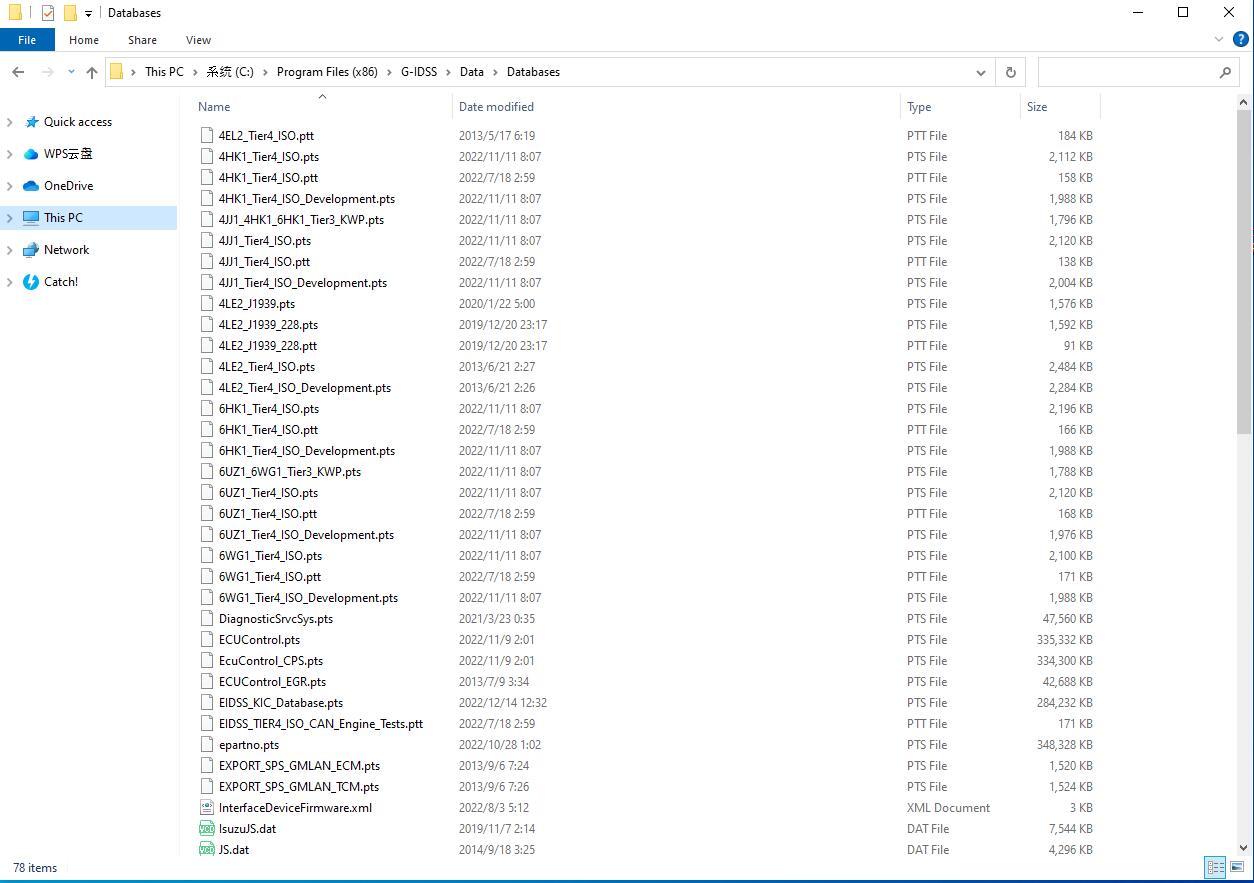The height and width of the screenshot is (883, 1254).
Task: Select Quick access in navigation pane
Action: 77,122
